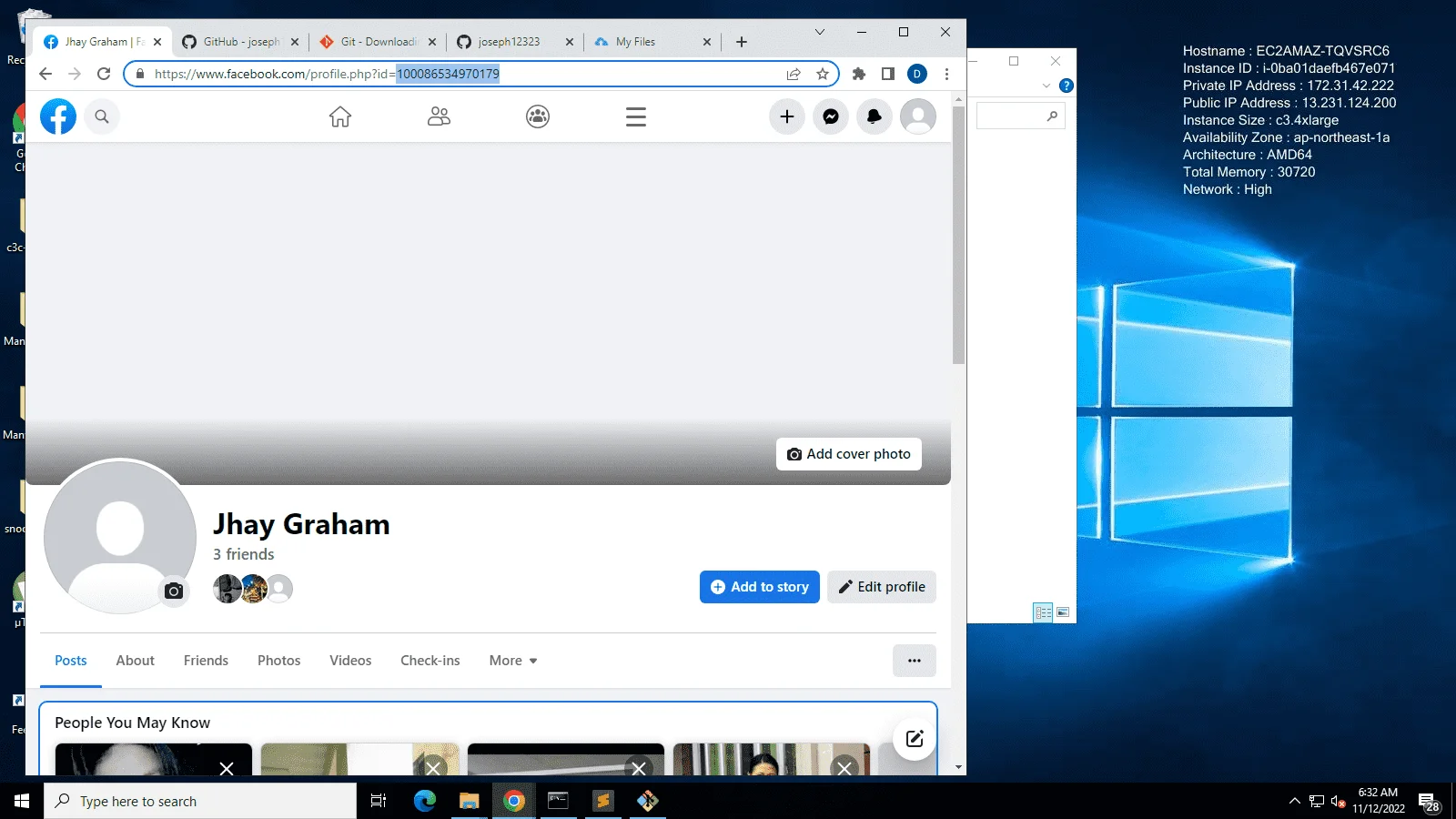Dismiss the third People You May Know card

point(639,768)
